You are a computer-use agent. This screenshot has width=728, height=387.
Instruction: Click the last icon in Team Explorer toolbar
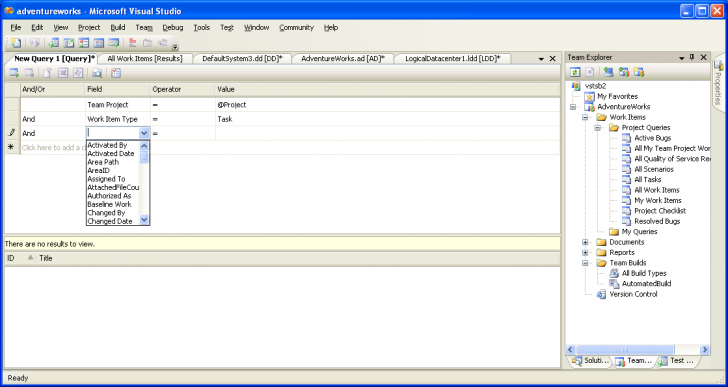[x=639, y=72]
